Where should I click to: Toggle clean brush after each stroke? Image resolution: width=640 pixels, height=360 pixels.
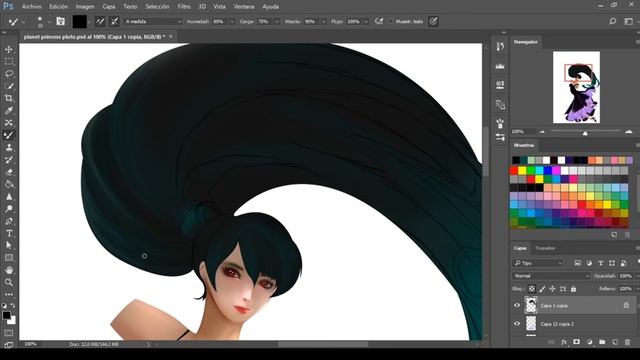(114, 21)
